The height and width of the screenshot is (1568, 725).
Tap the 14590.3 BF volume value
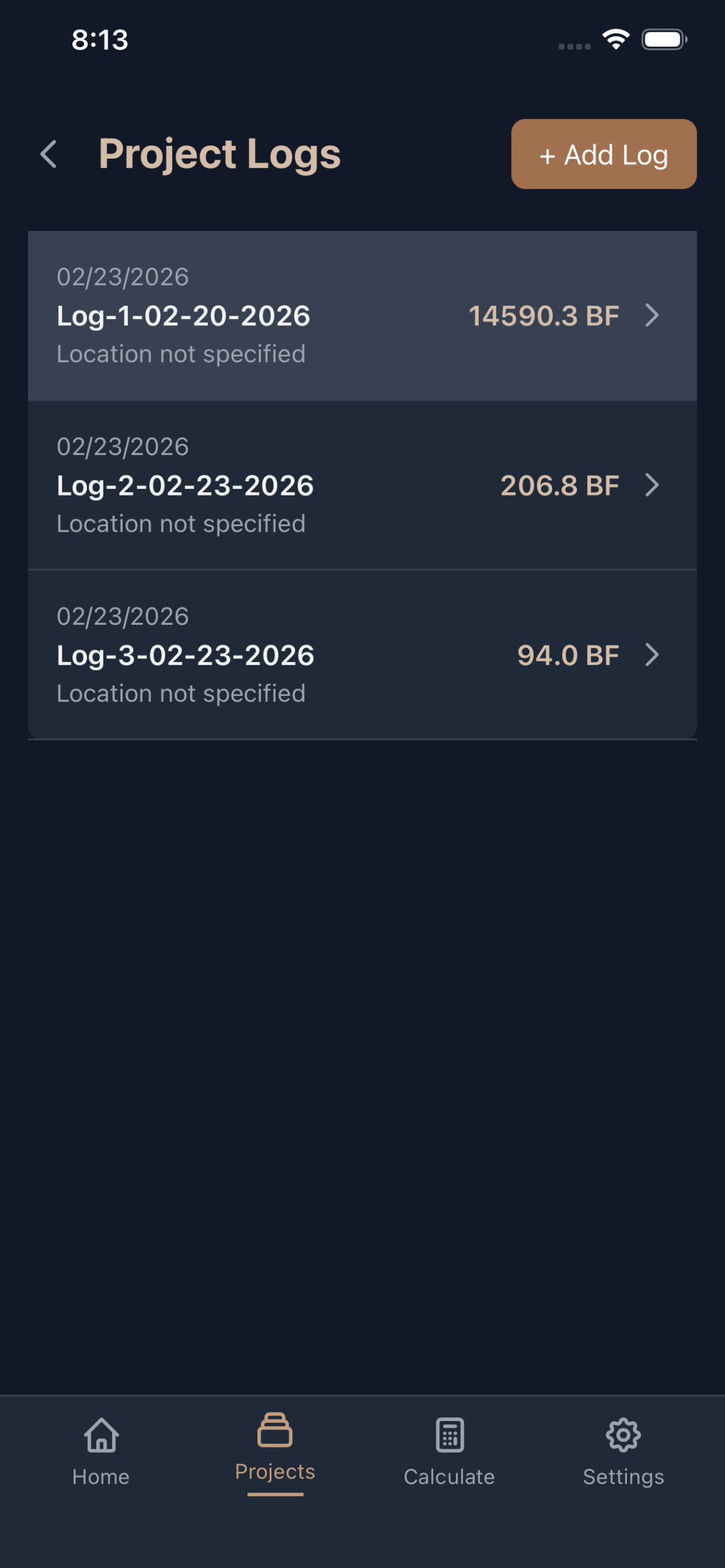[544, 316]
